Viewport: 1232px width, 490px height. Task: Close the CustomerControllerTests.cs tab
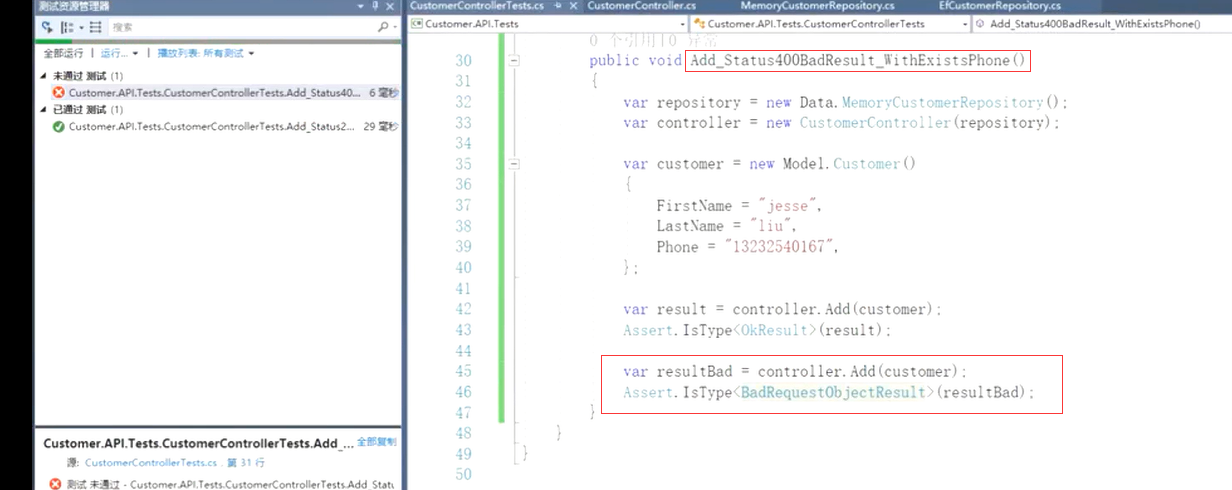pyautogui.click(x=571, y=6)
